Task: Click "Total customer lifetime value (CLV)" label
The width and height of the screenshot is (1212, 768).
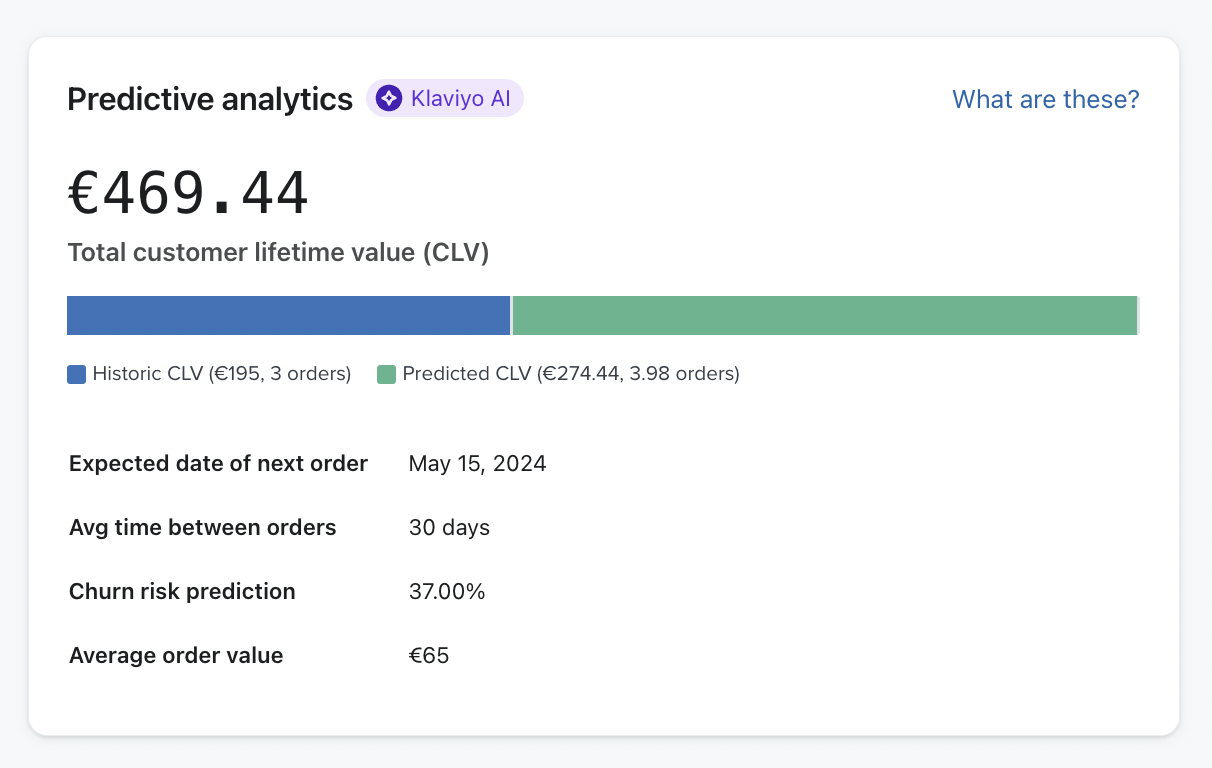Action: pos(278,252)
